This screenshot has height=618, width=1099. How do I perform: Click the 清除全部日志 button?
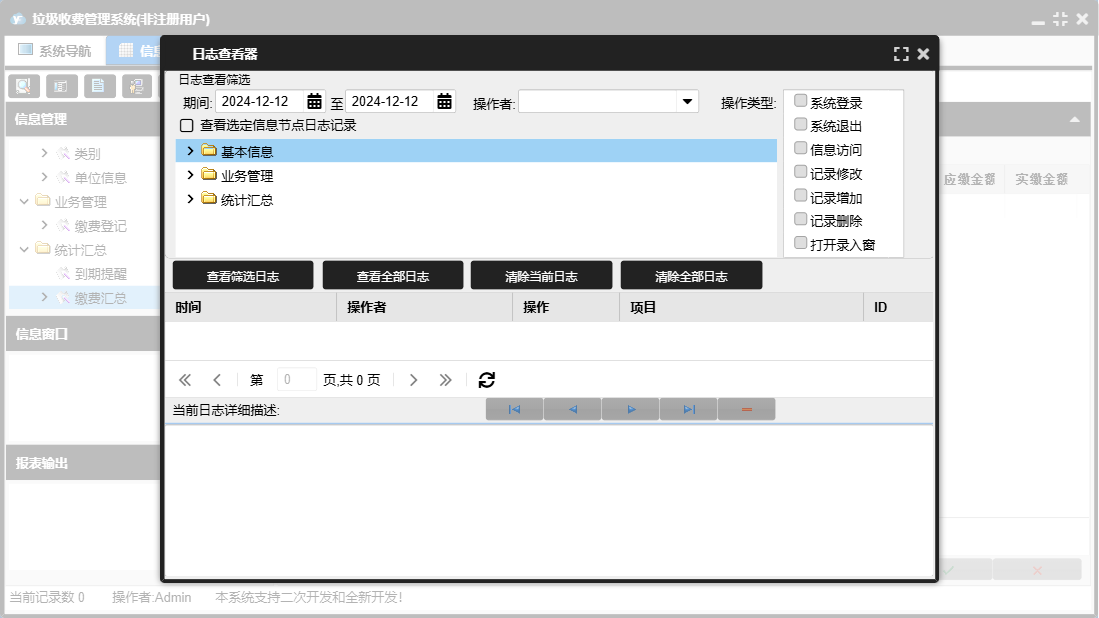(x=691, y=276)
